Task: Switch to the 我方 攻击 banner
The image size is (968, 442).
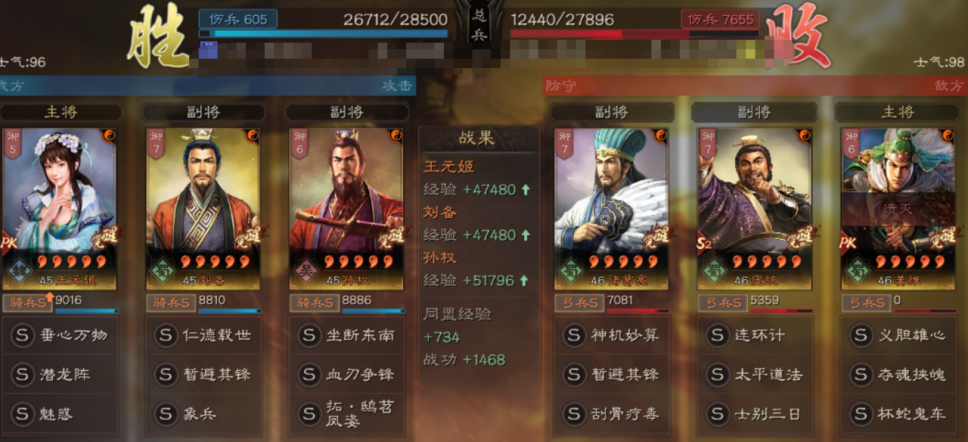Action: (207, 86)
